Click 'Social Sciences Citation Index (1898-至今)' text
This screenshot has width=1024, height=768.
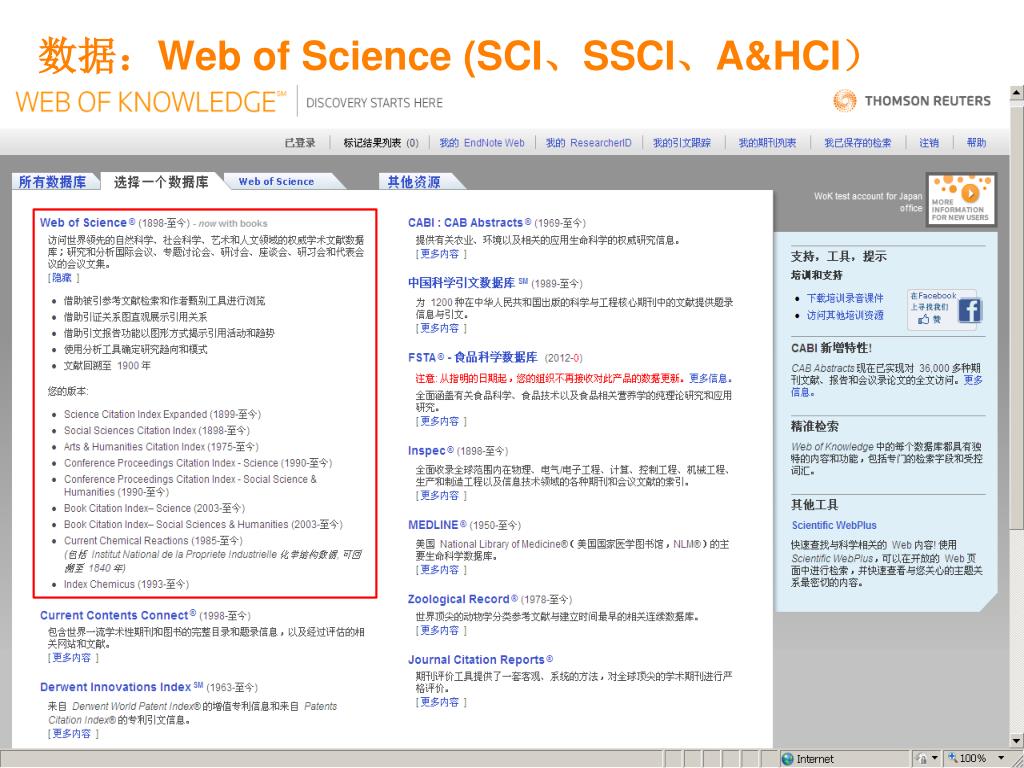tap(157, 430)
